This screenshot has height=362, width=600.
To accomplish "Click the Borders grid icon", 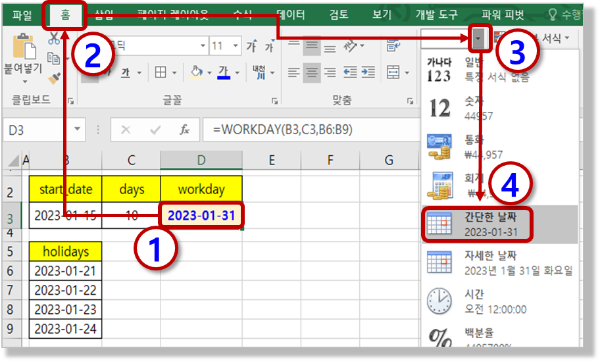I will pos(160,72).
